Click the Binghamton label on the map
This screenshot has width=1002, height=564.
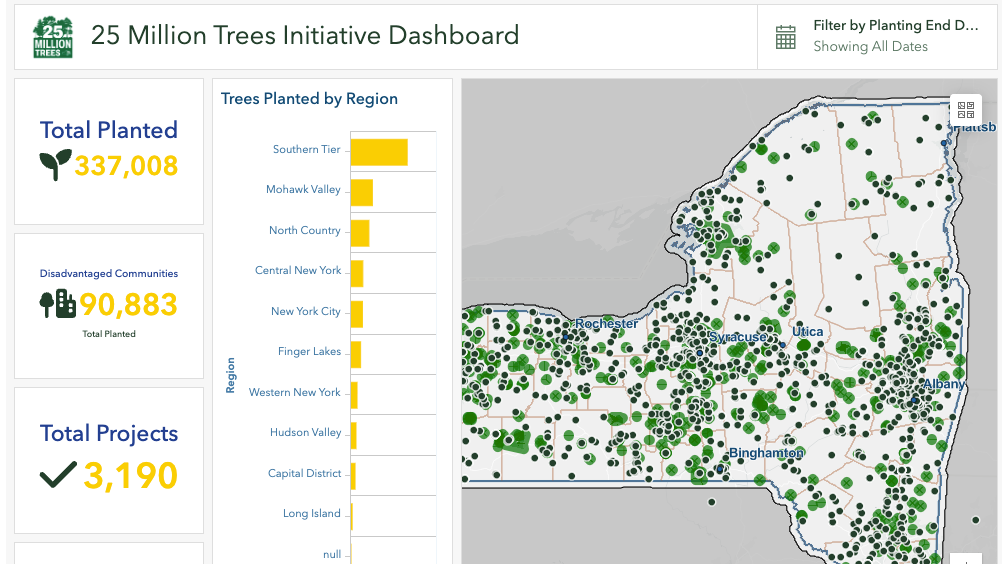click(x=766, y=453)
